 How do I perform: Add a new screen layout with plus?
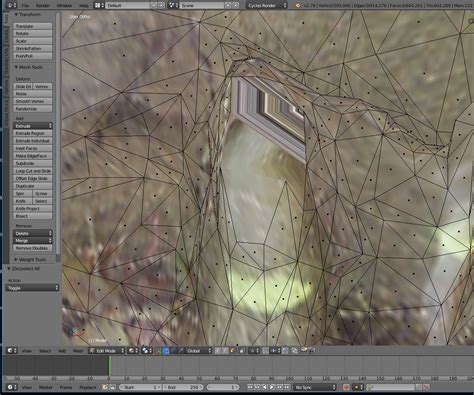click(x=154, y=5)
